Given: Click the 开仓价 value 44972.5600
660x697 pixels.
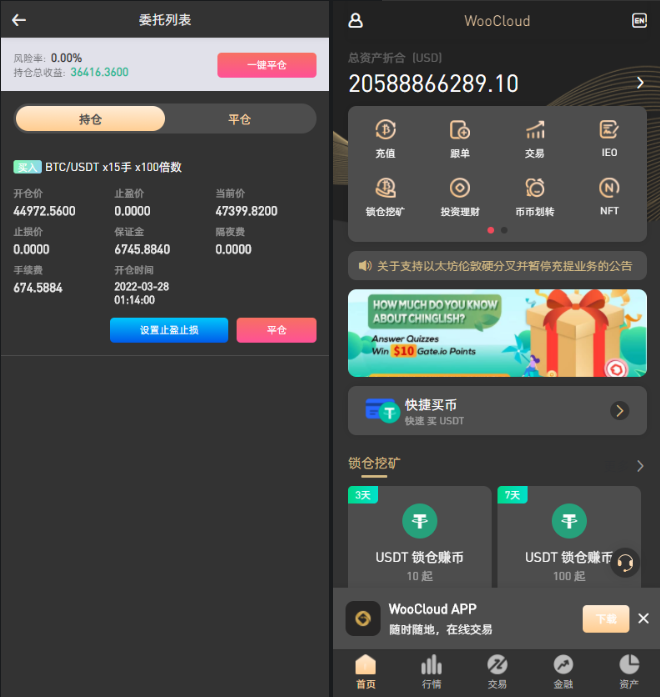Looking at the screenshot, I should tap(44, 211).
